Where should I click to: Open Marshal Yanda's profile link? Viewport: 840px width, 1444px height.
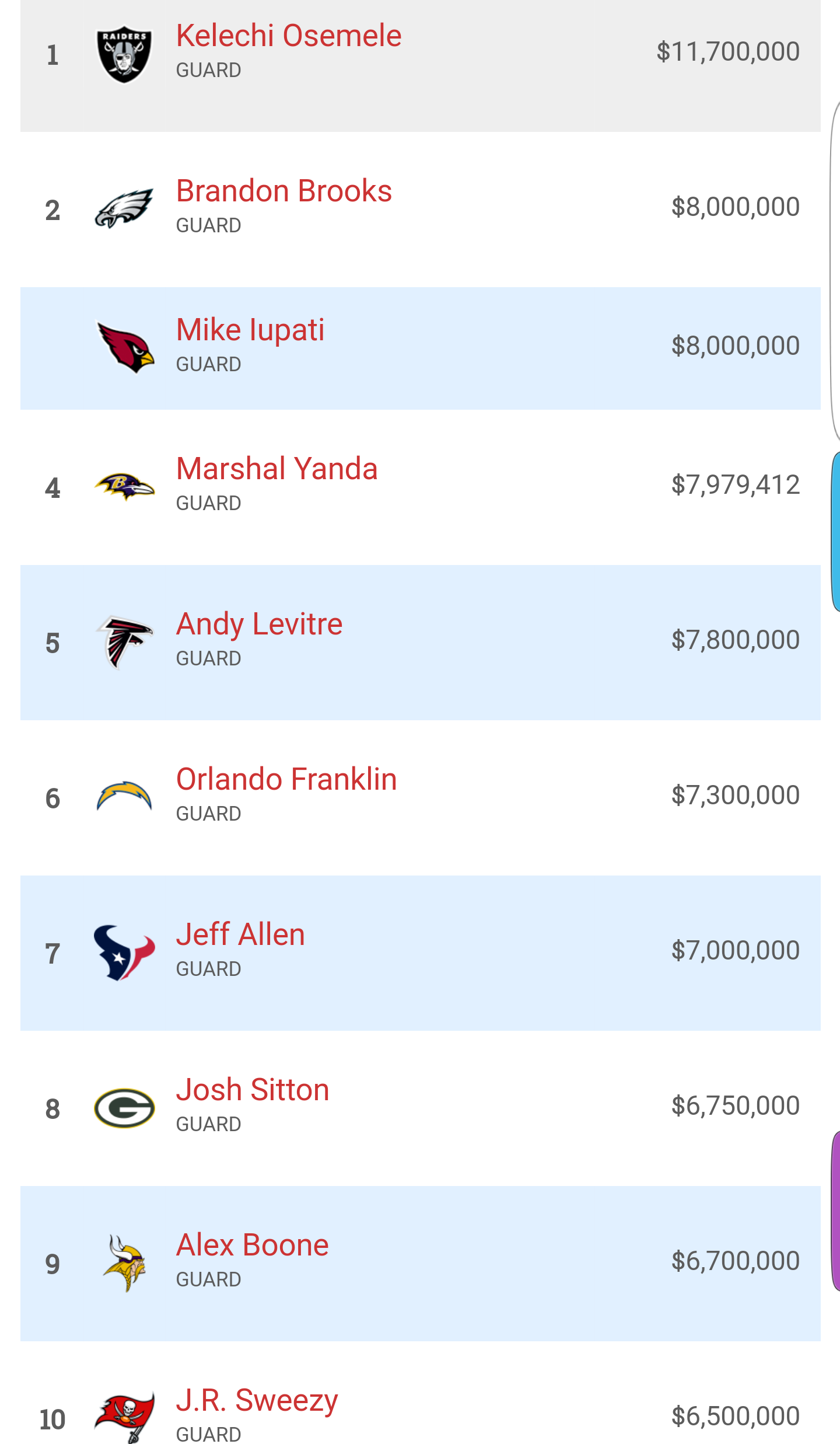pos(277,469)
